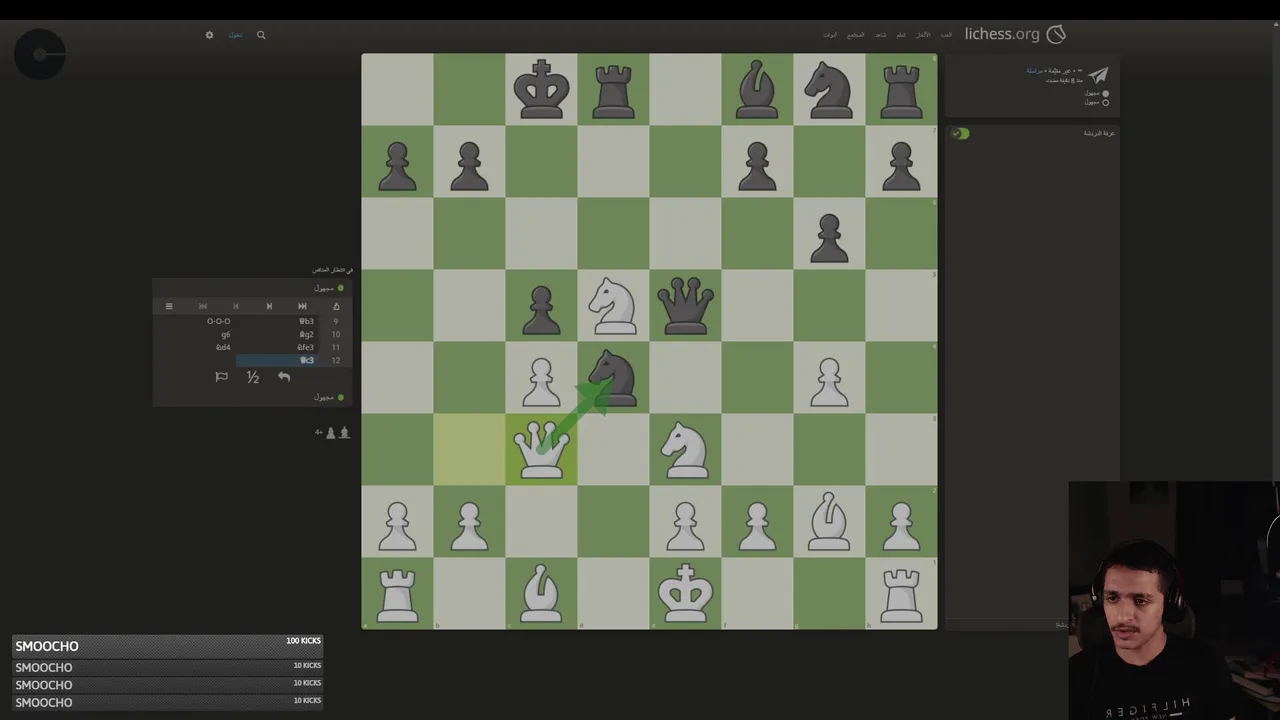
Task: Click the resign flag icon
Action: (221, 377)
